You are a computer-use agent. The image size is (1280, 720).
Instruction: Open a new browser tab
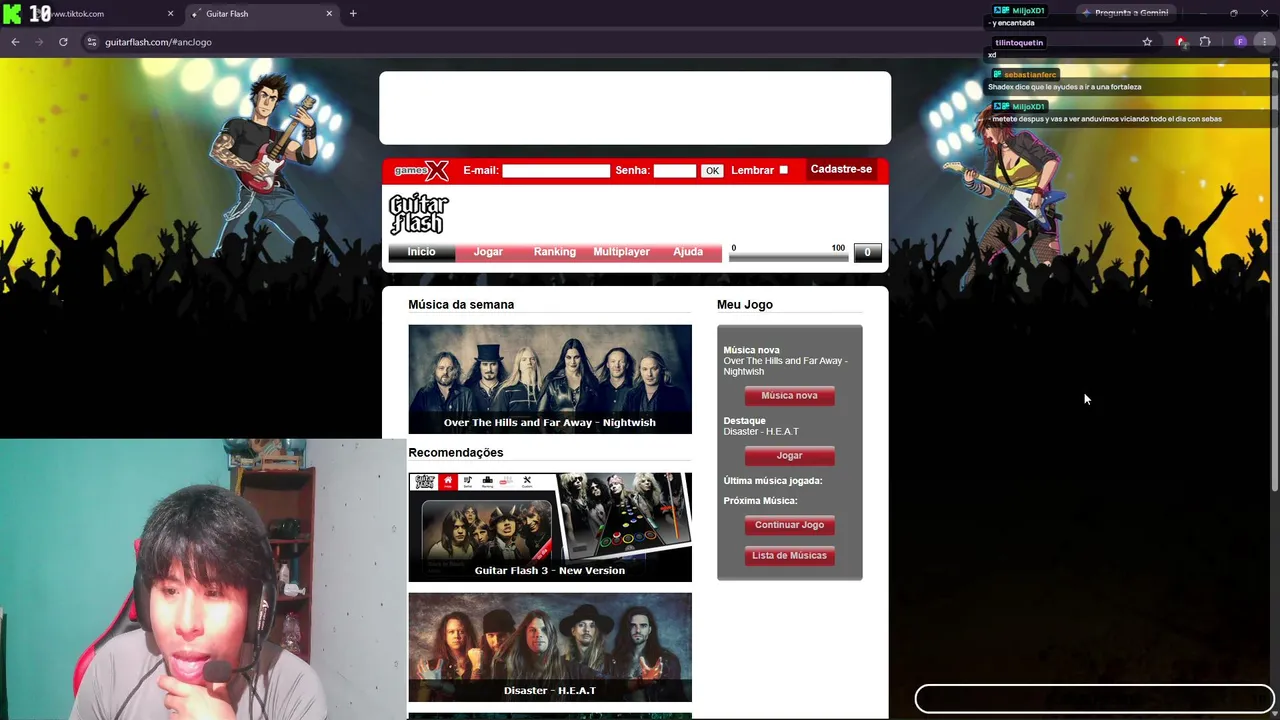coord(353,14)
